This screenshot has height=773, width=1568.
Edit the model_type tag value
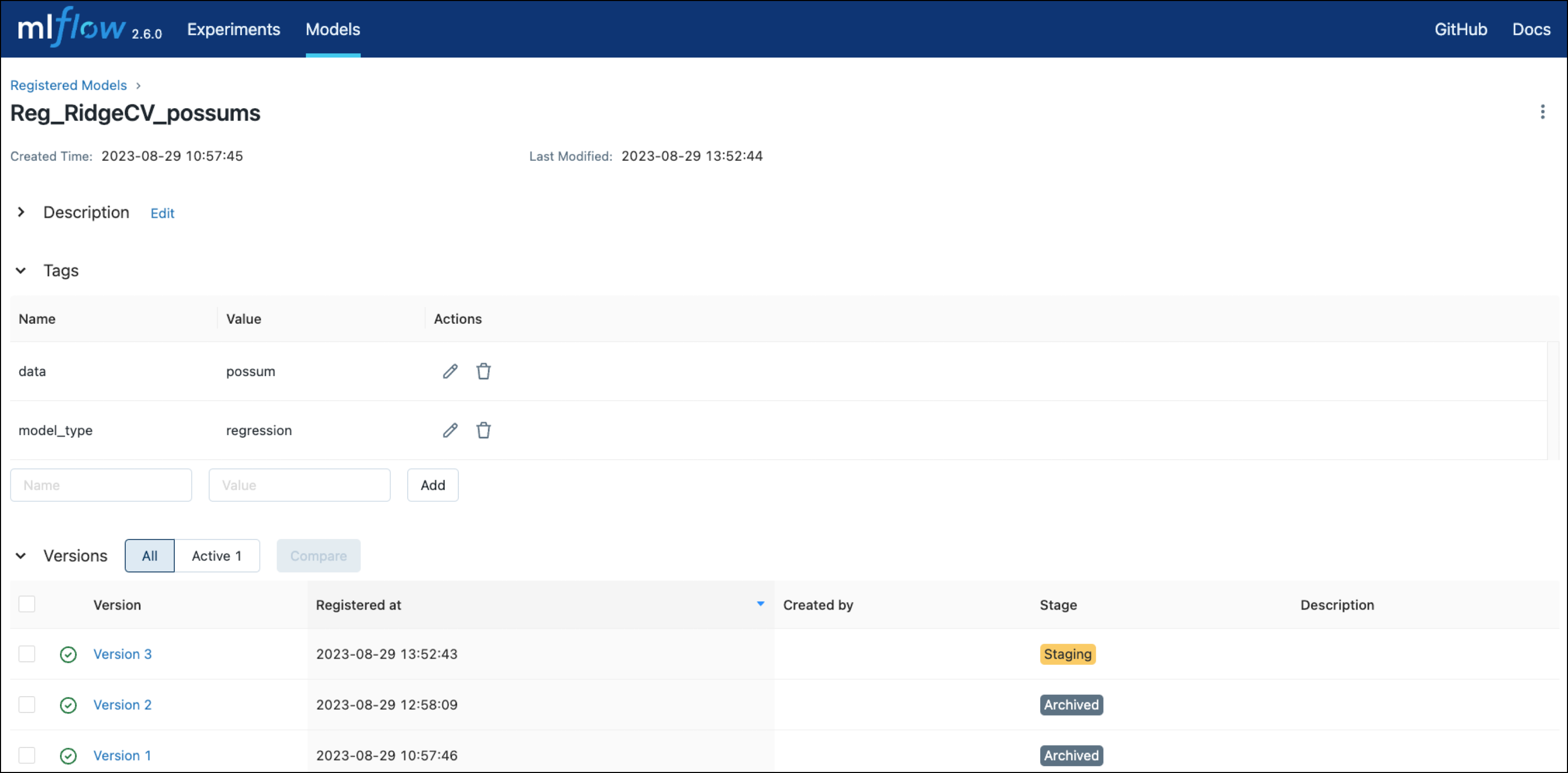coord(450,430)
